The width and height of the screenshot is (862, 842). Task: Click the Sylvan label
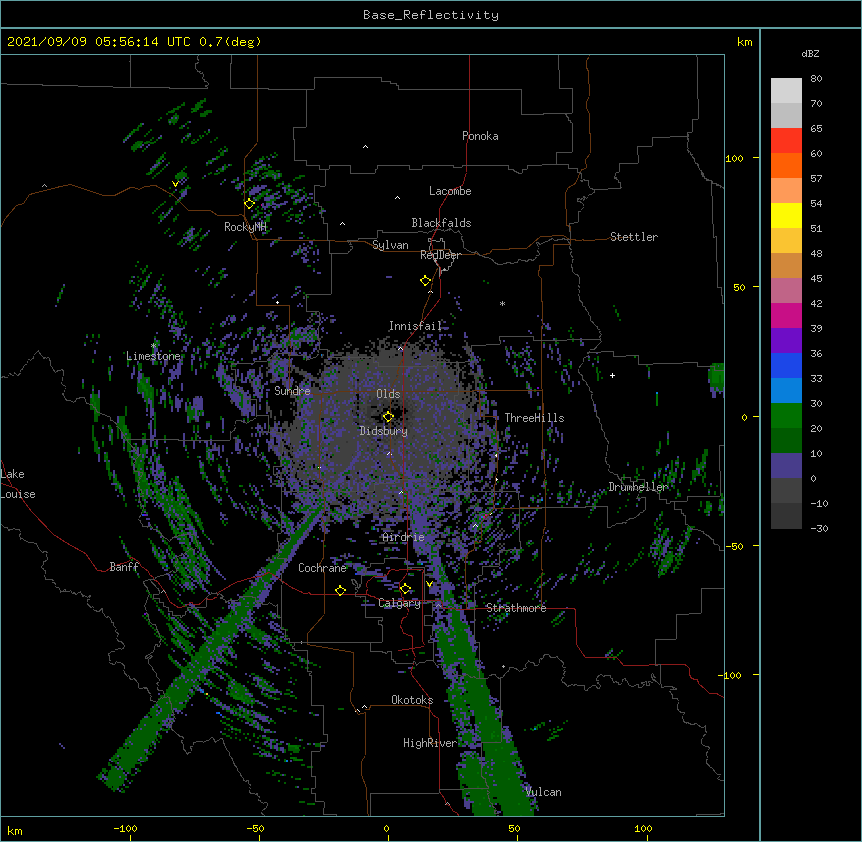[390, 245]
